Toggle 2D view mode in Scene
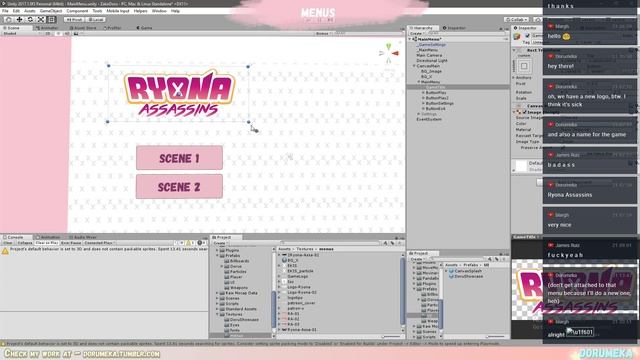 point(48,33)
